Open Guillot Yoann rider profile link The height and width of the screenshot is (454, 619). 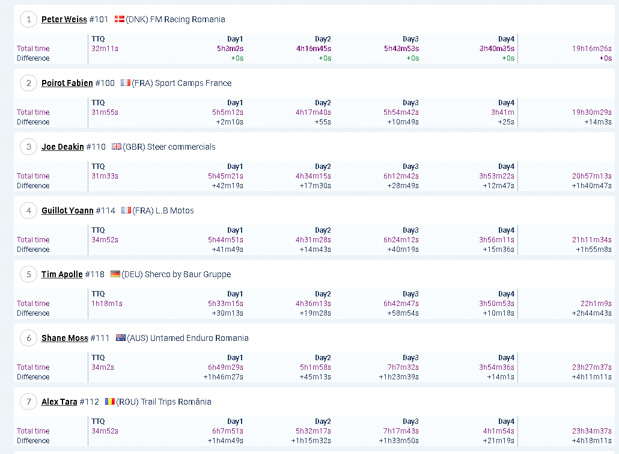pyautogui.click(x=68, y=210)
